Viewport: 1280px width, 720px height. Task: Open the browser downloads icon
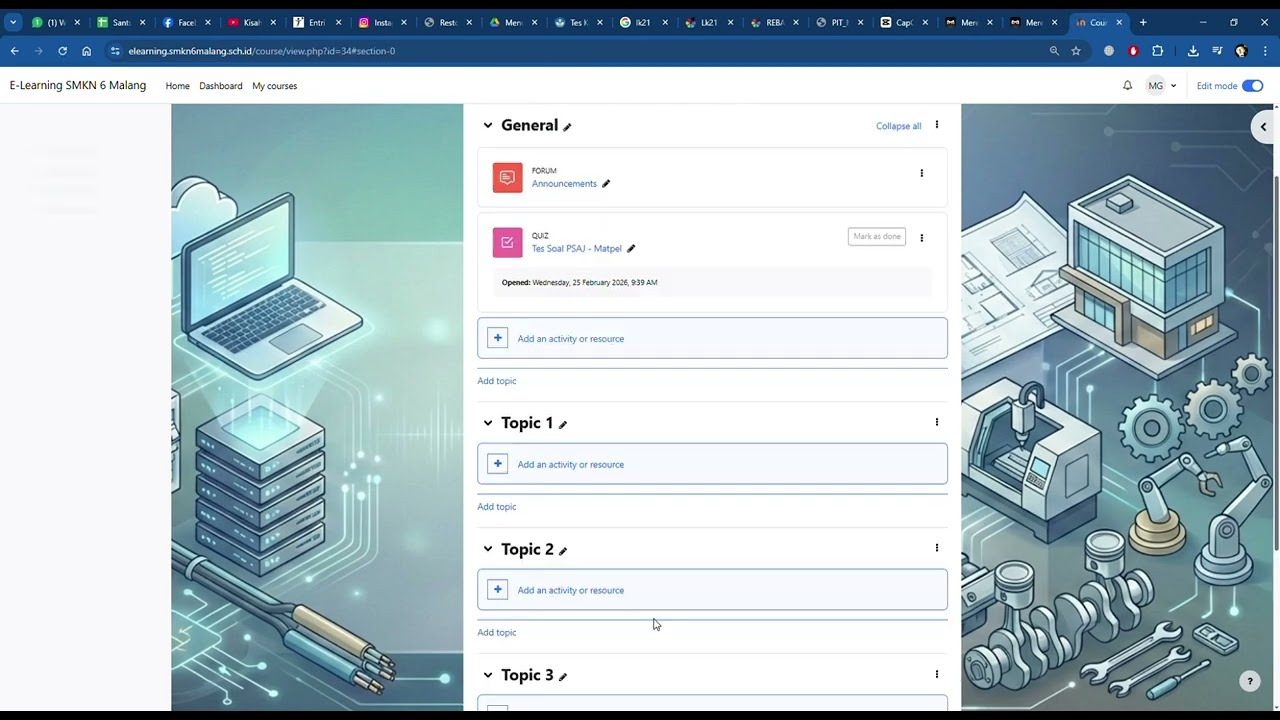click(x=1193, y=51)
